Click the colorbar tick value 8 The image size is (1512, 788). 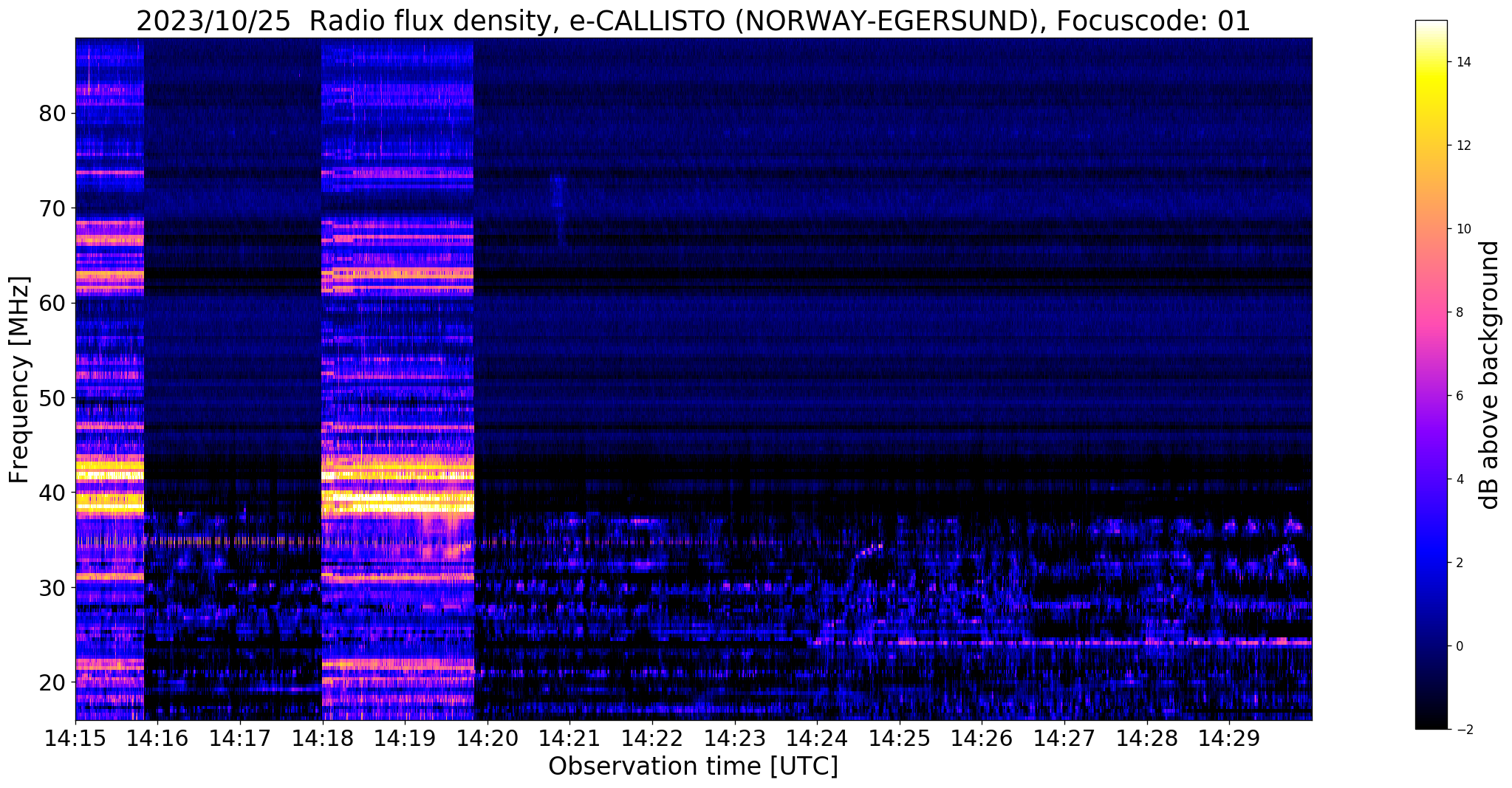coord(1458,312)
